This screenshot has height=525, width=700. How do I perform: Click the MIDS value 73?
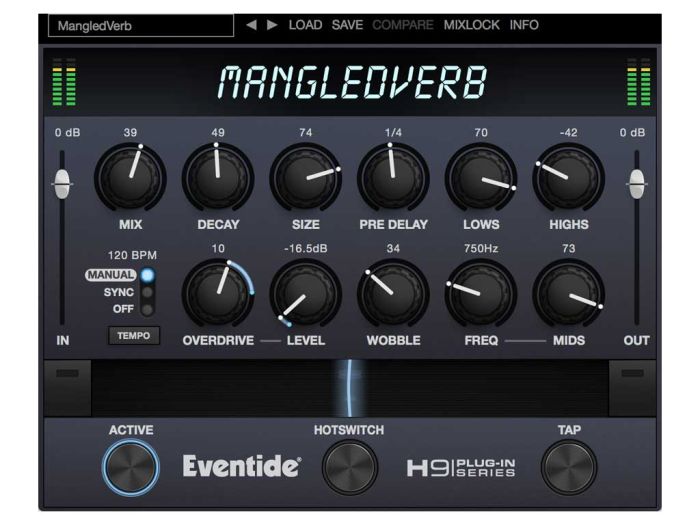pyautogui.click(x=568, y=249)
